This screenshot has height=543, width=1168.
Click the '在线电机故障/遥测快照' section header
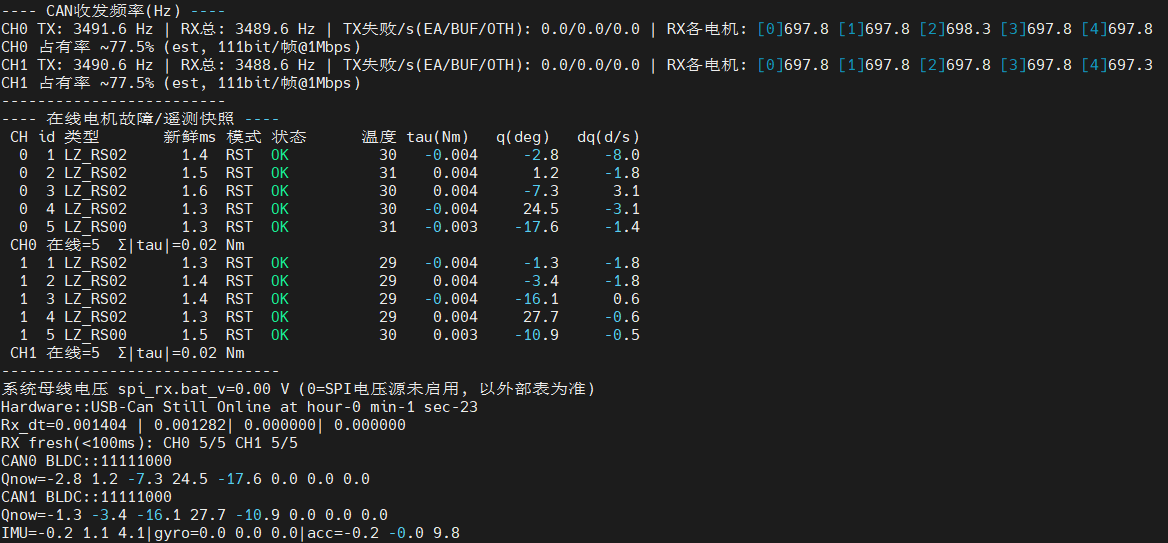pyautogui.click(x=141, y=118)
